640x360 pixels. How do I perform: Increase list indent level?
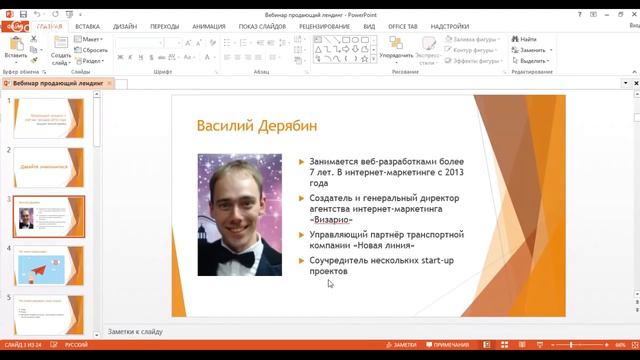pyautogui.click(x=271, y=43)
